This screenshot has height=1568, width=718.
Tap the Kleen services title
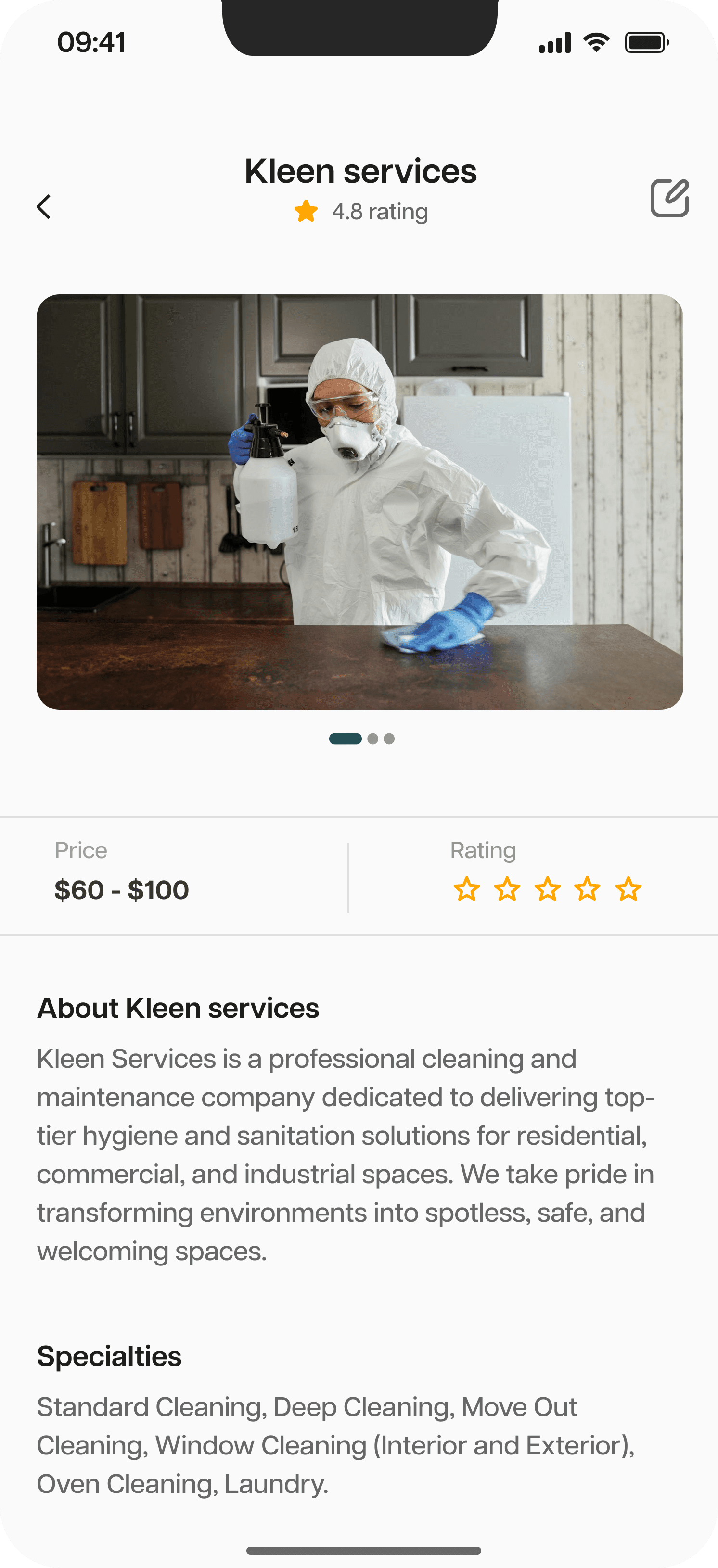(x=360, y=171)
